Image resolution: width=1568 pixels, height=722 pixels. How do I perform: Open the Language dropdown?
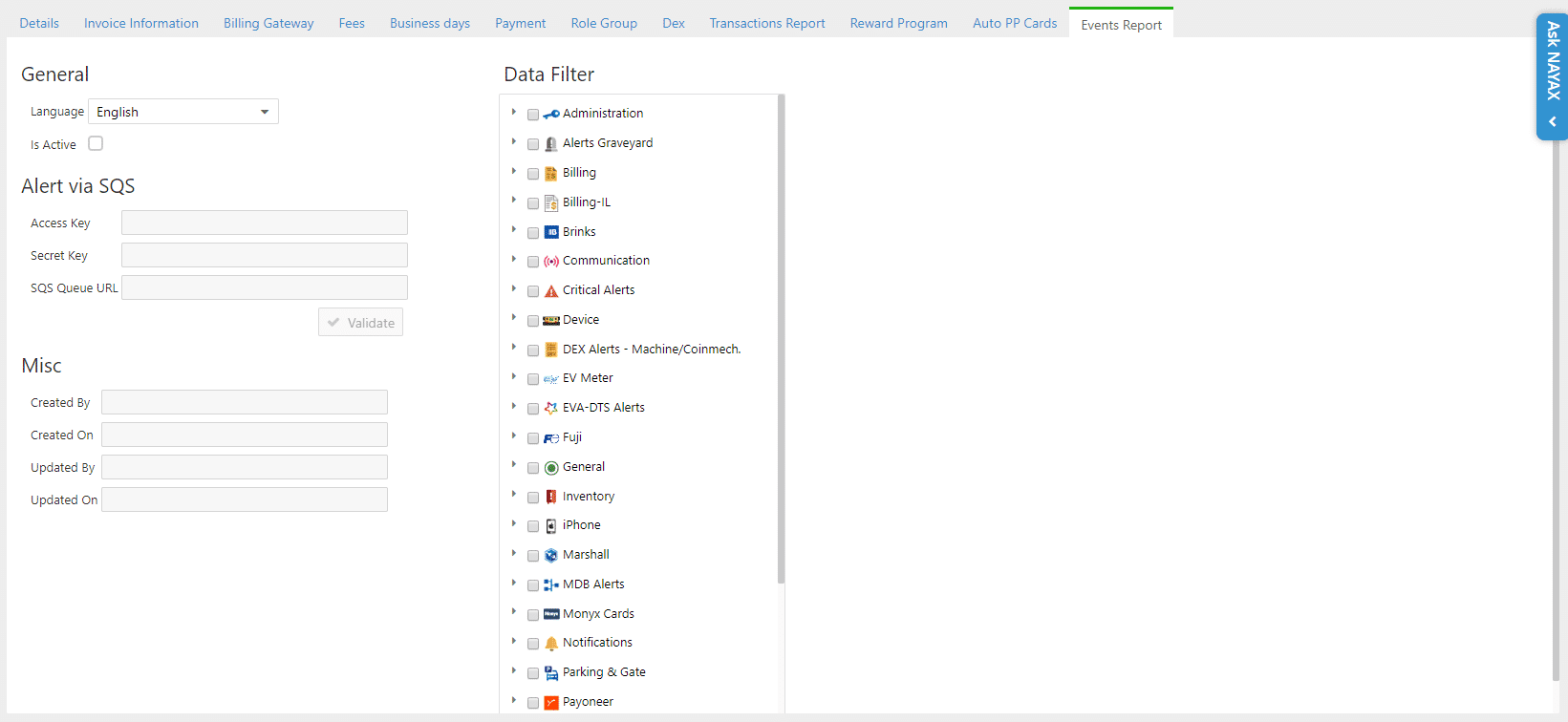tap(183, 112)
